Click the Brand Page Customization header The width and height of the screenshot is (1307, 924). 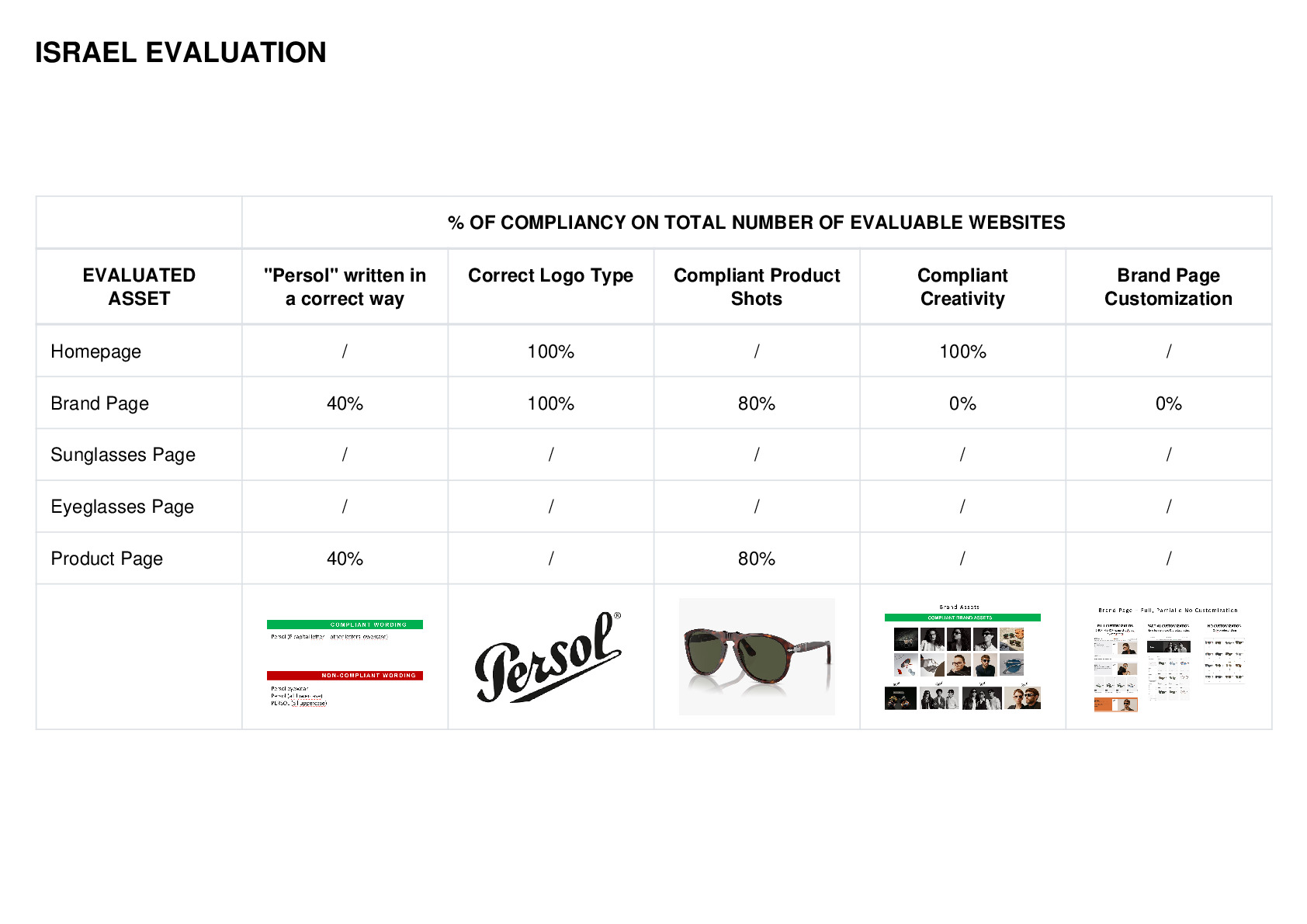[1168, 287]
